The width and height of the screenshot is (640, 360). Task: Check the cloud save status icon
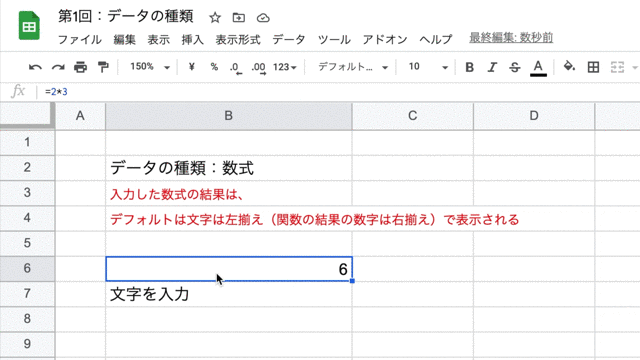263,18
